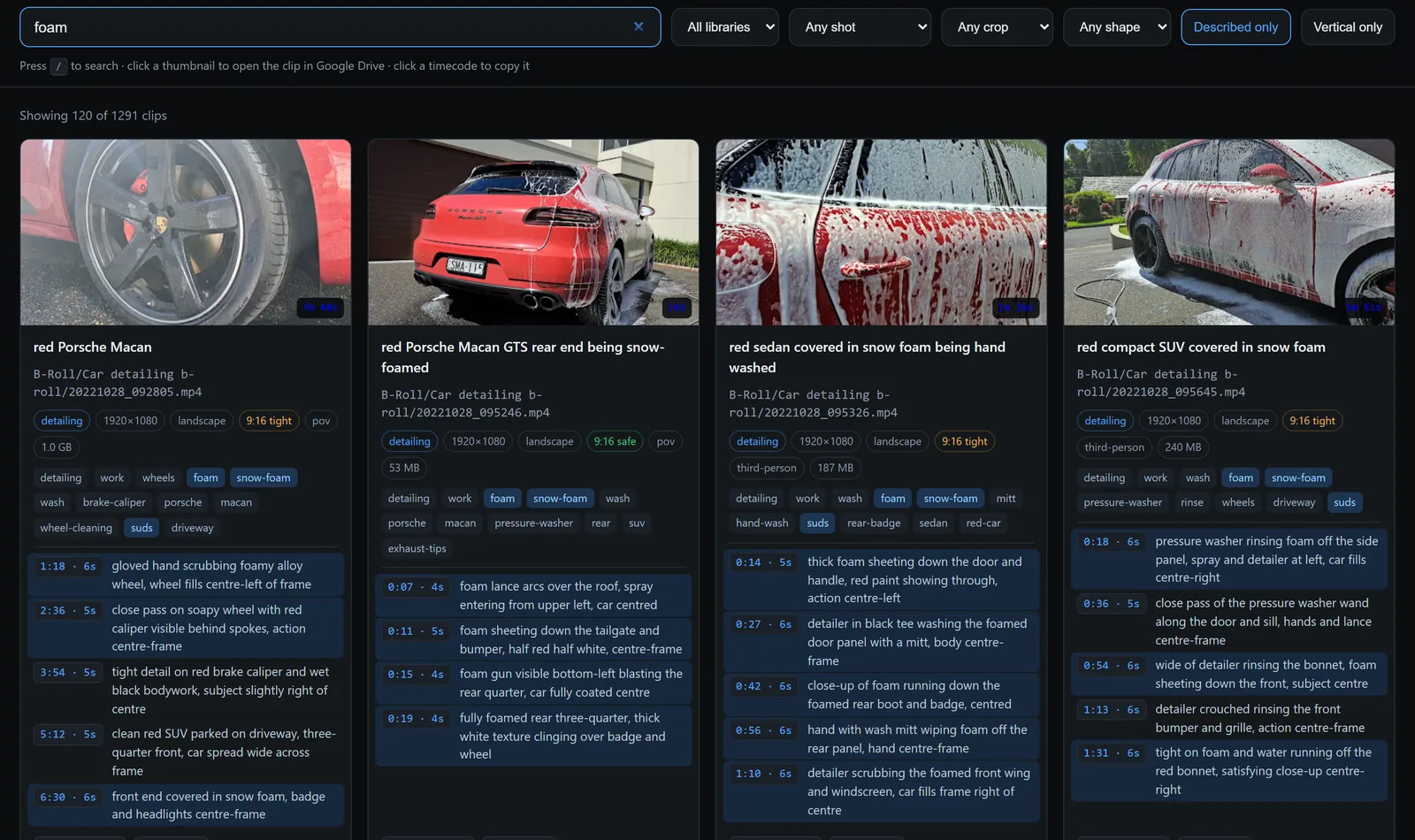Copy the 0:18 pressure washer rinsing timecode
The height and width of the screenshot is (840, 1415).
(x=1112, y=541)
